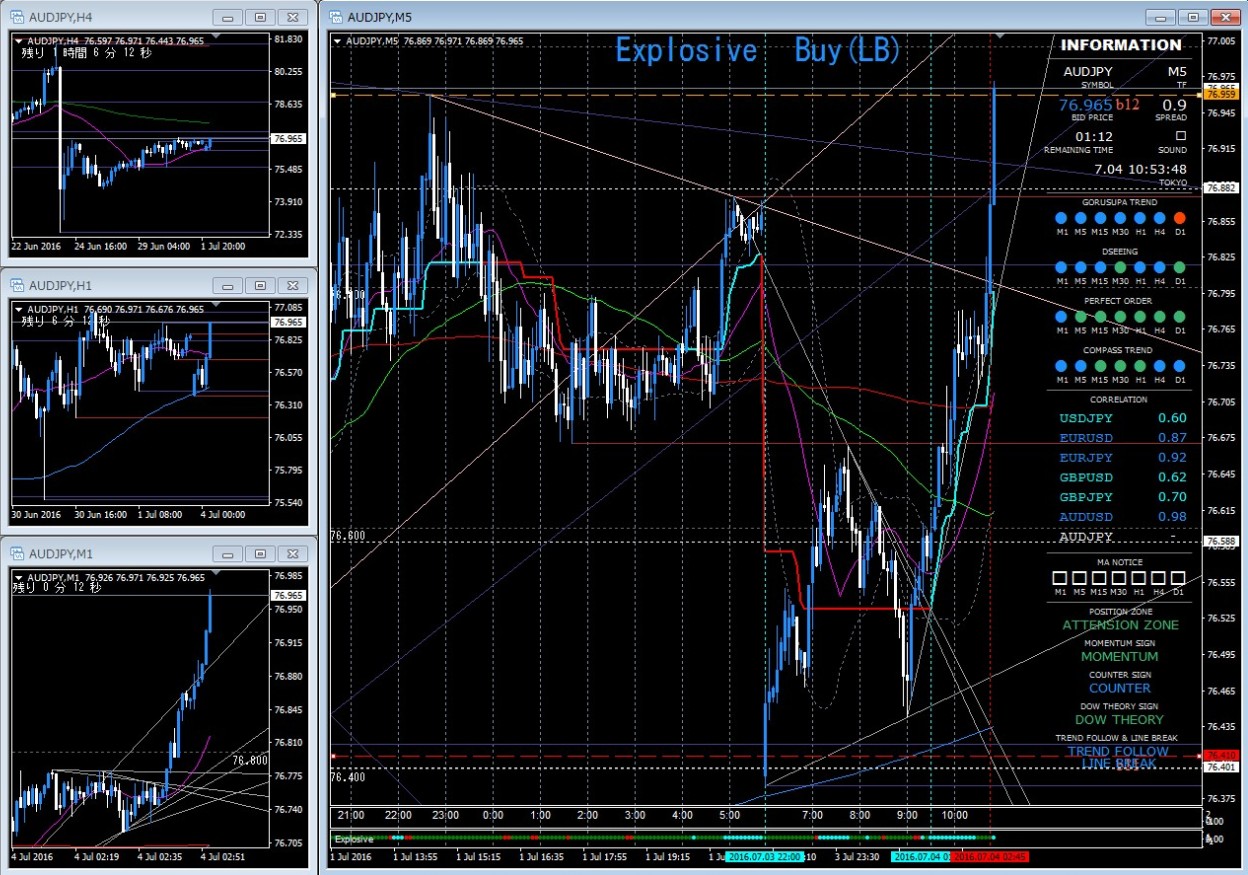Open the AUDJPY,H4 chart dropdown arrow
1248x875 pixels.
[18, 40]
